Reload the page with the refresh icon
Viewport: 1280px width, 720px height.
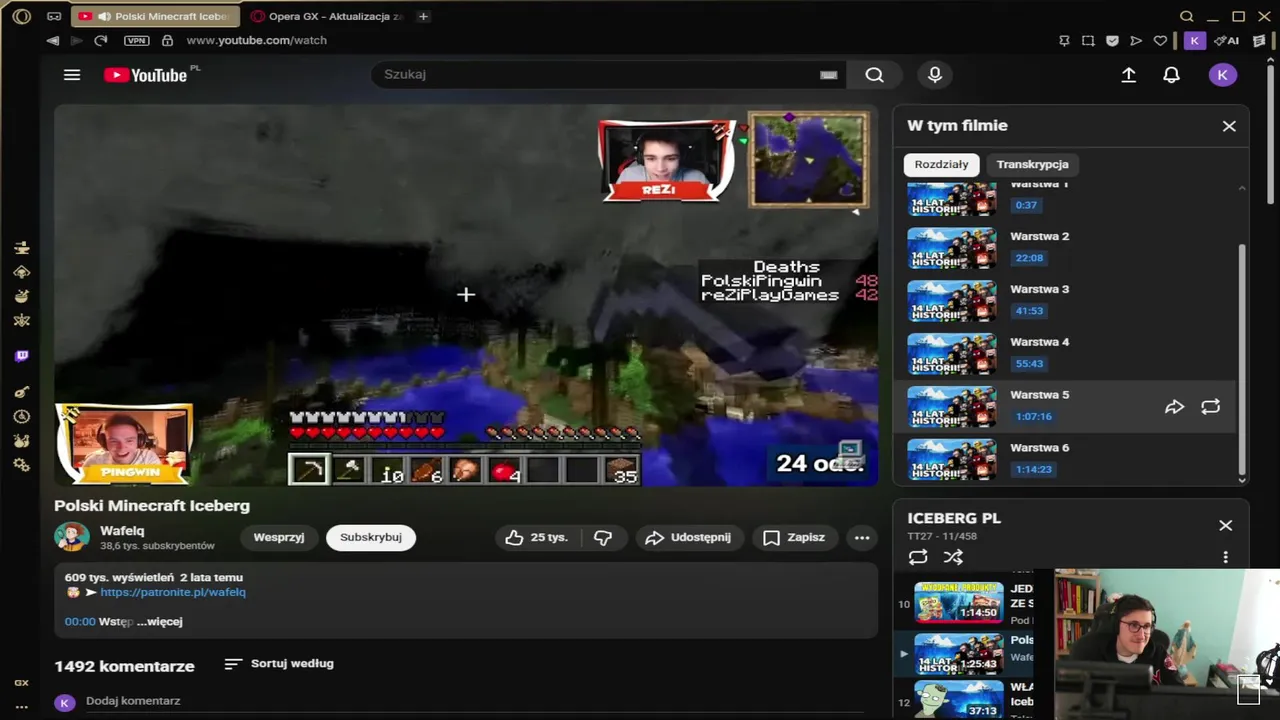(100, 40)
